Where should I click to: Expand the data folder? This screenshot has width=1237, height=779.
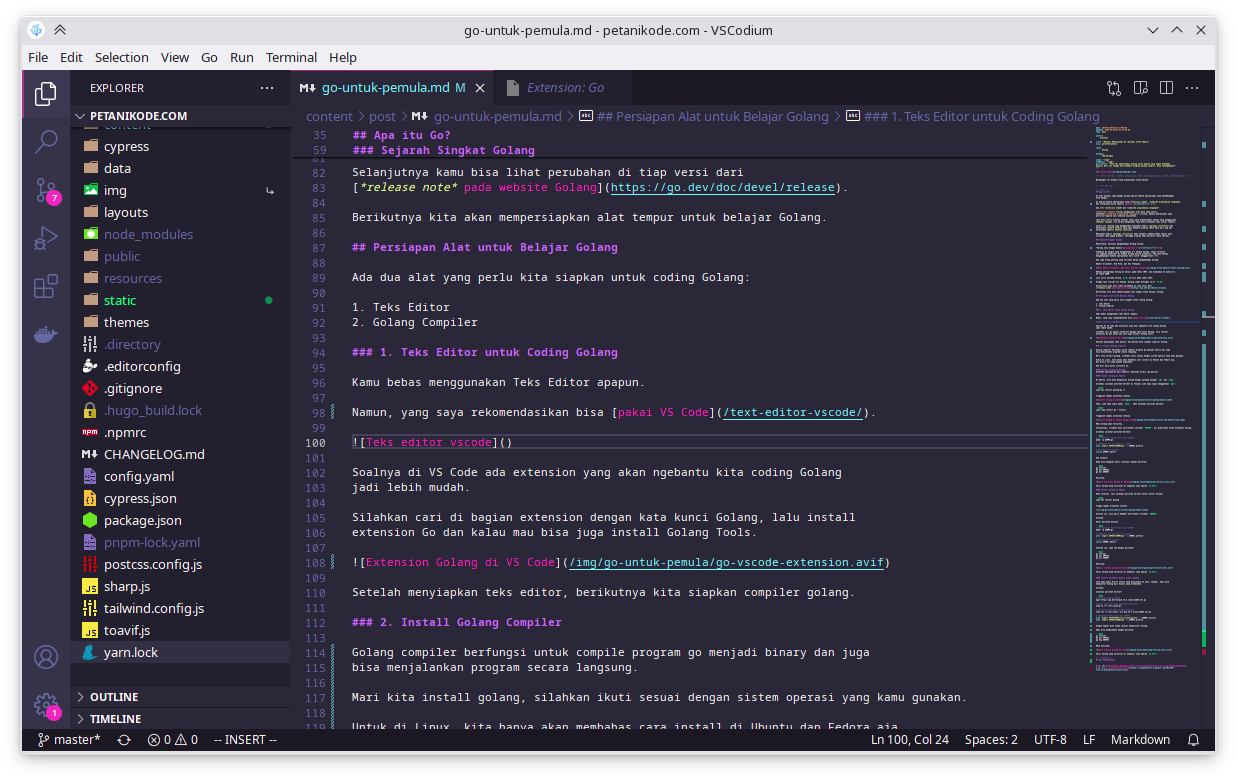pos(180,168)
